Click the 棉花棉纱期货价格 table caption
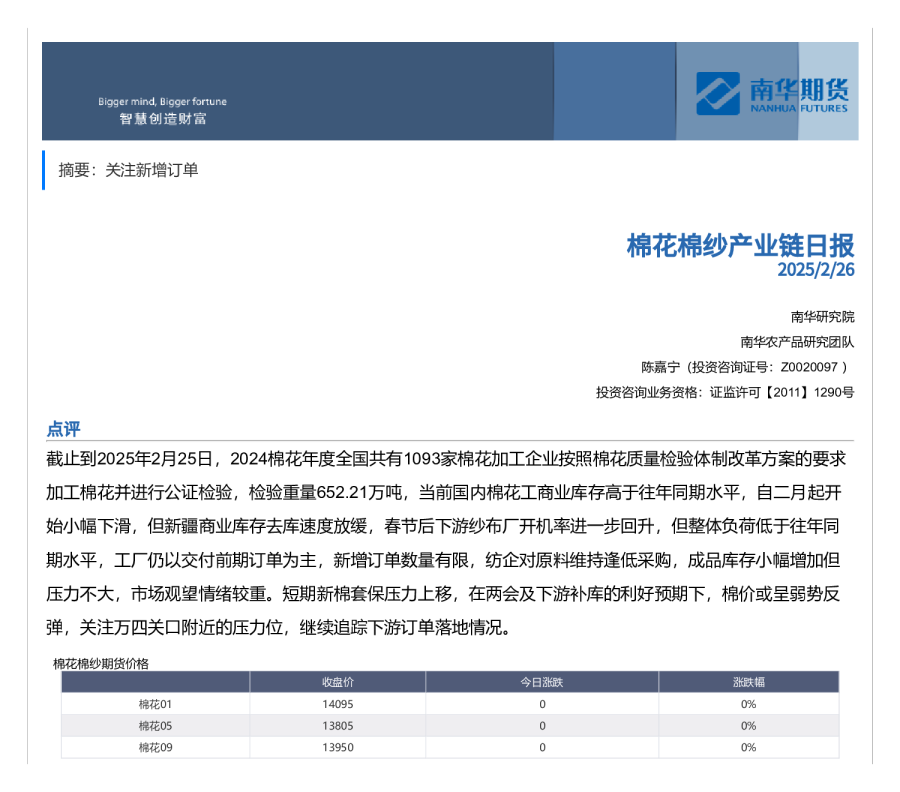The image size is (900, 792). click(100, 663)
